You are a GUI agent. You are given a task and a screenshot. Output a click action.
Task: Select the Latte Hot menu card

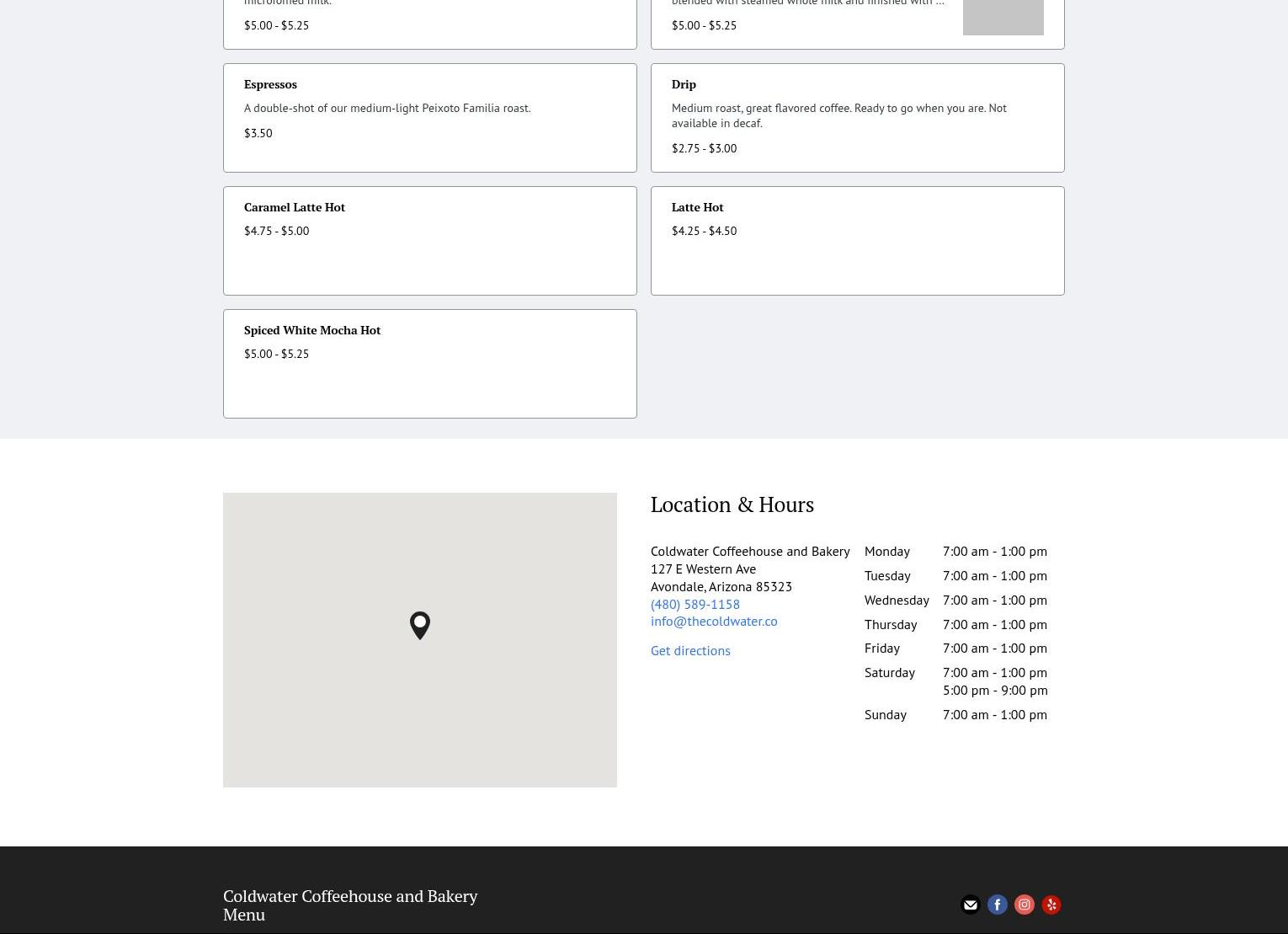857,241
